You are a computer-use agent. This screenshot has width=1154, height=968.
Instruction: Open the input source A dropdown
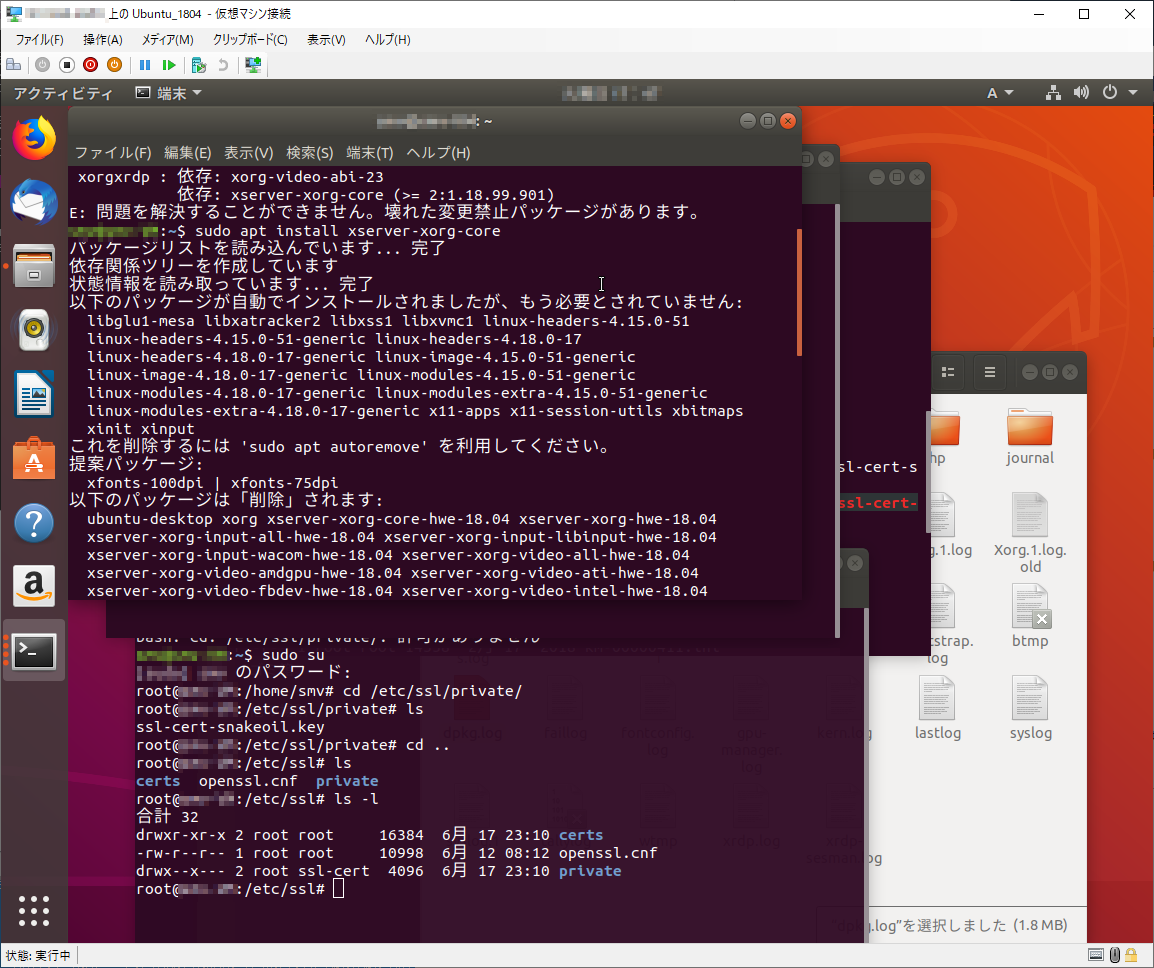coord(1000,93)
